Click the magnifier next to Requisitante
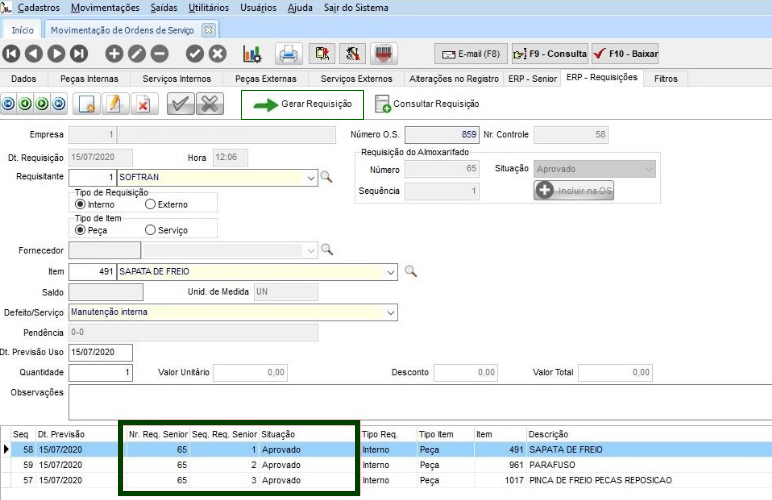Screen dimensions: 772x500 (326, 177)
